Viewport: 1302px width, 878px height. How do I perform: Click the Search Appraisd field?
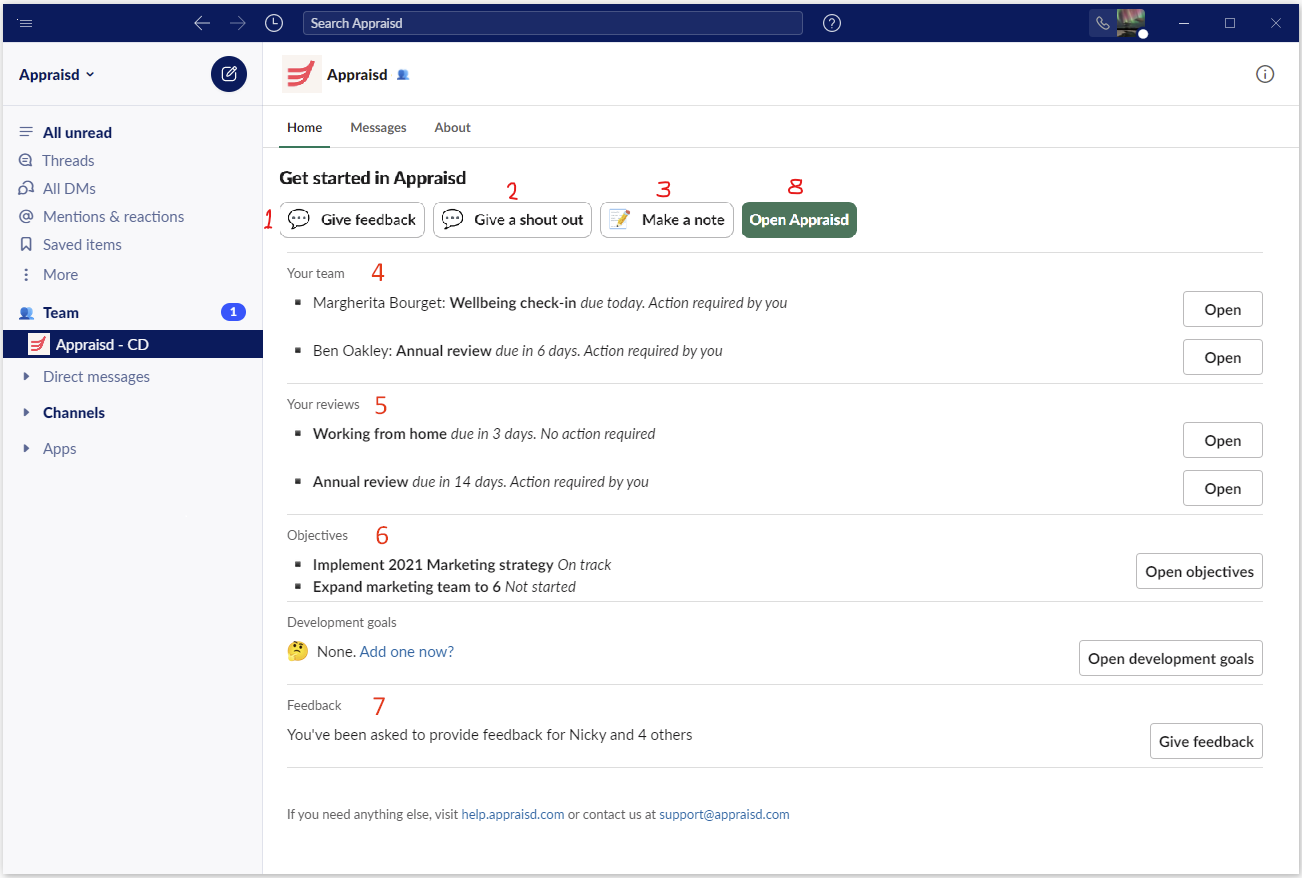[x=553, y=22]
